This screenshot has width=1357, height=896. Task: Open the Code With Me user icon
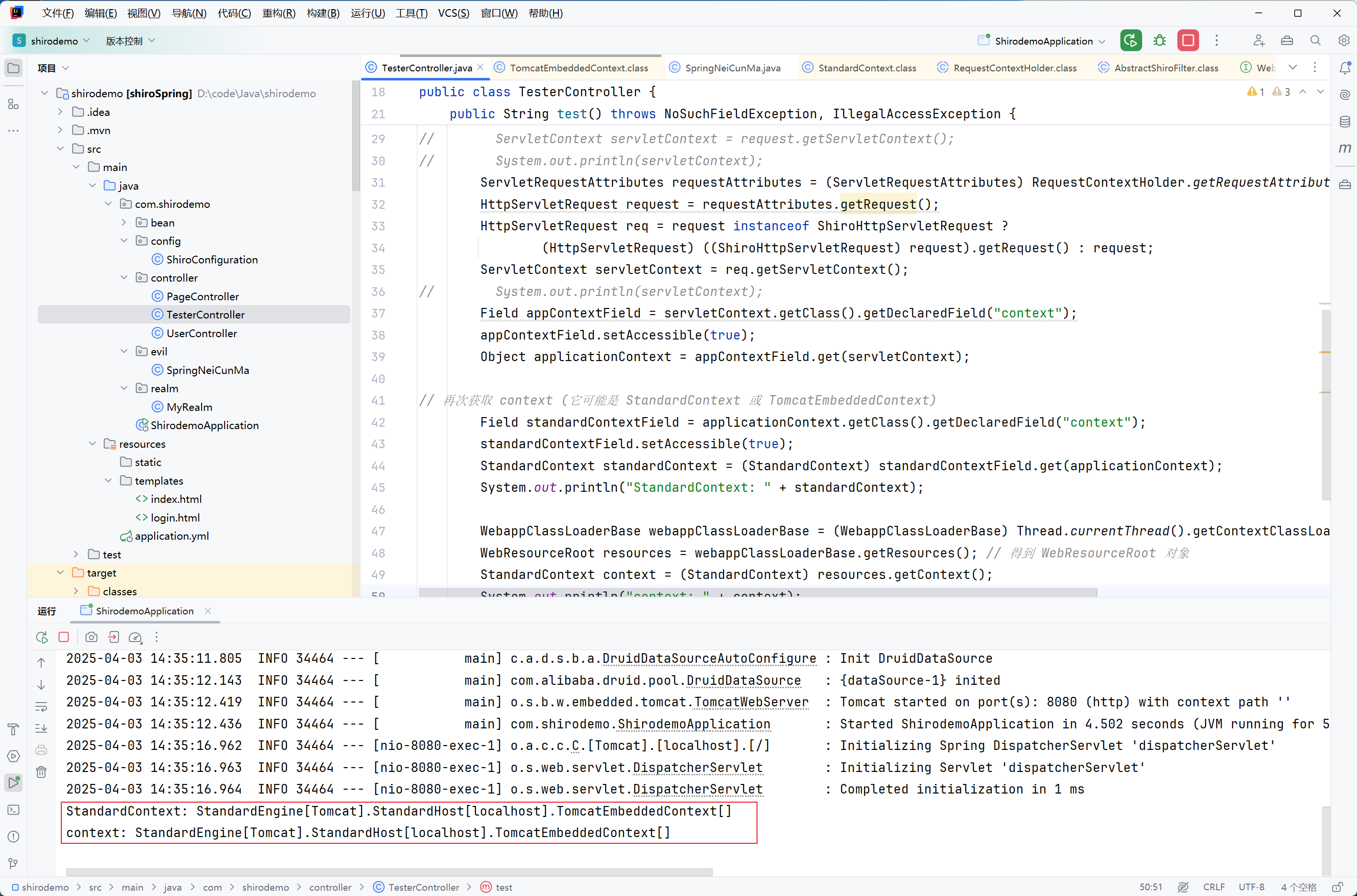(x=1259, y=41)
